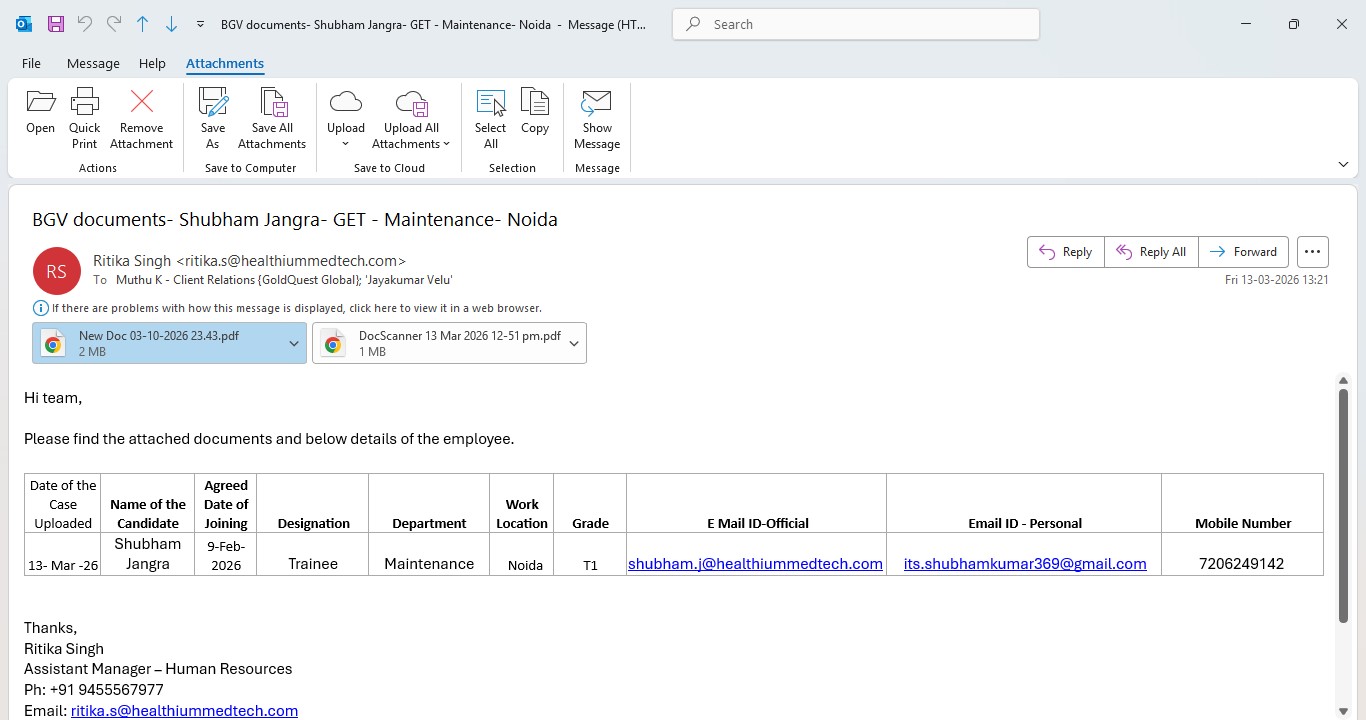1366x720 pixels.
Task: Expand the Upload dropdown
Action: pyautogui.click(x=346, y=144)
